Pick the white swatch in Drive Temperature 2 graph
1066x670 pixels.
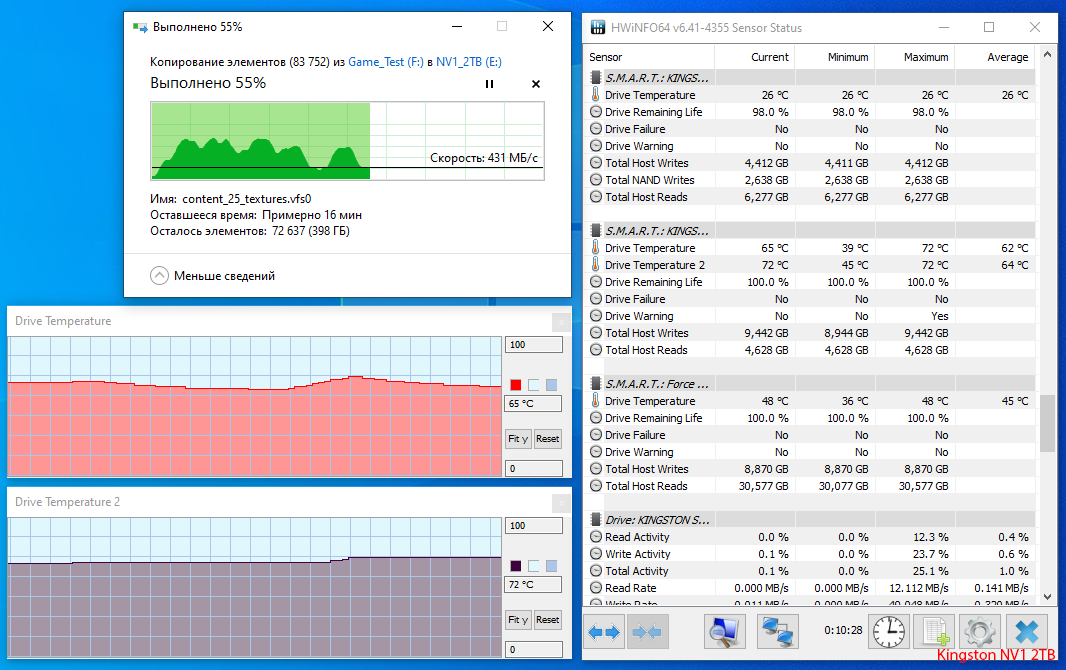tap(534, 566)
